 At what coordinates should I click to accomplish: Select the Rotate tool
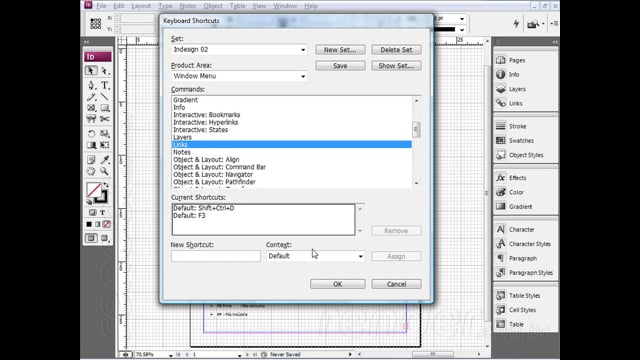(x=91, y=133)
